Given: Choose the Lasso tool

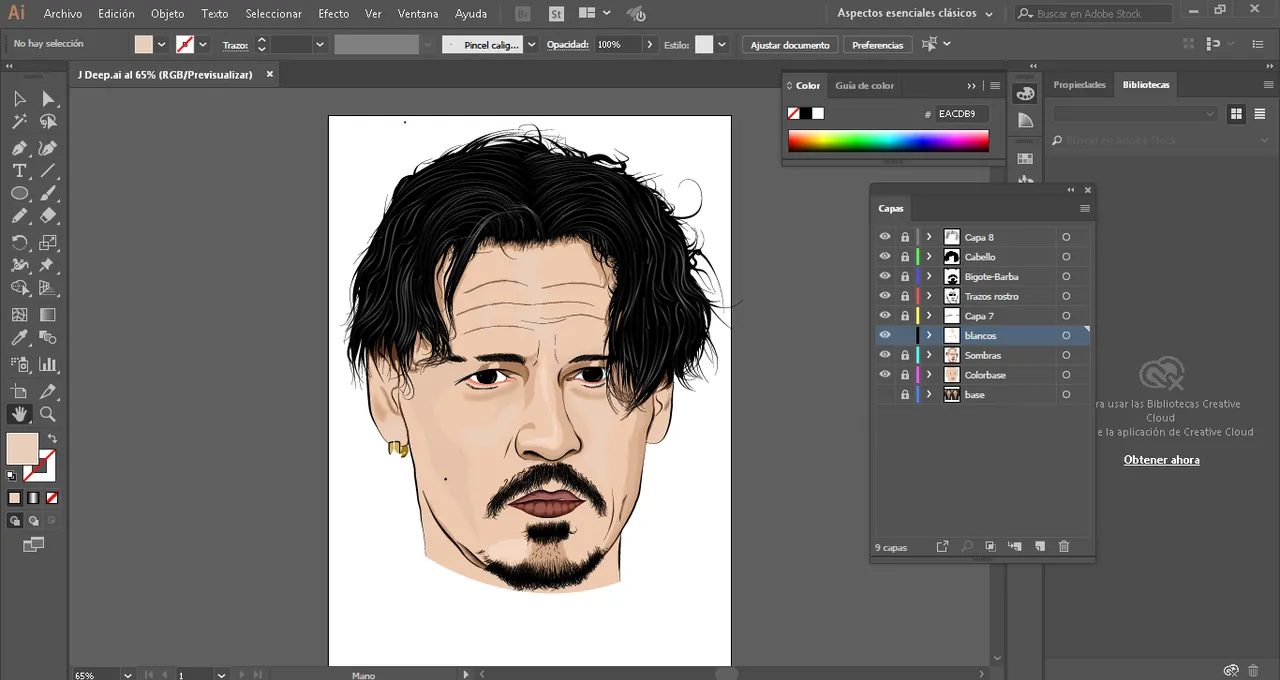Looking at the screenshot, I should click(48, 122).
